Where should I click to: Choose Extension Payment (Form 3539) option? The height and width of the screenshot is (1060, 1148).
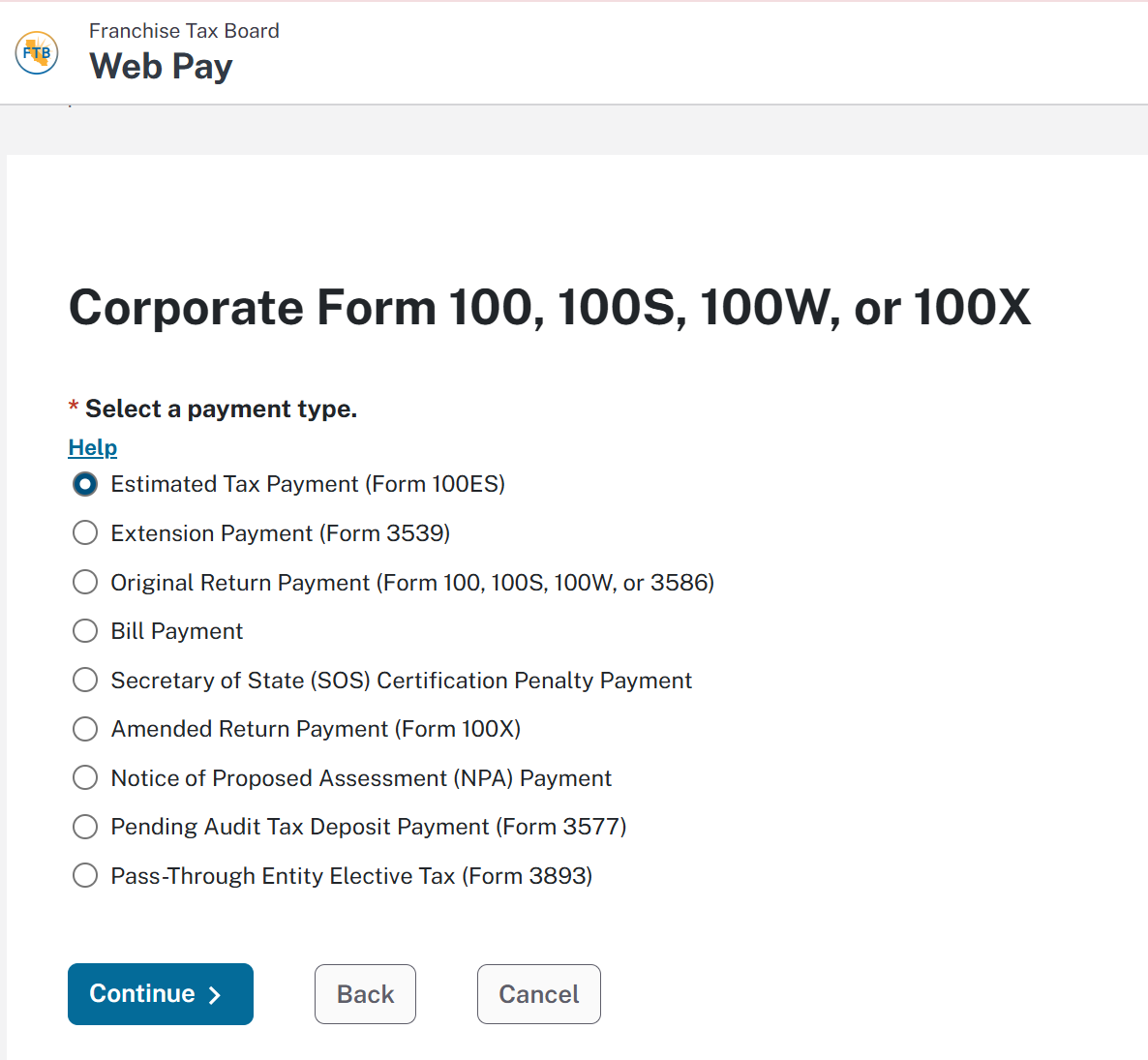coord(85,533)
